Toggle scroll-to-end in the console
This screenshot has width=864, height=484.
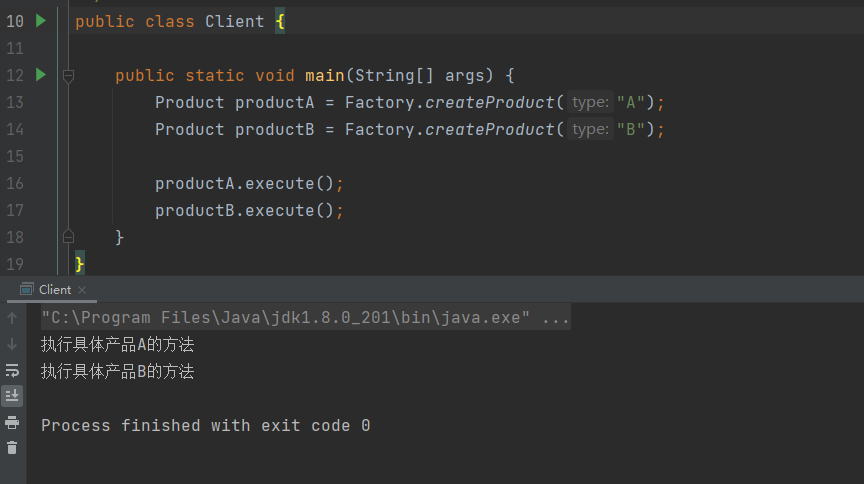(x=12, y=396)
